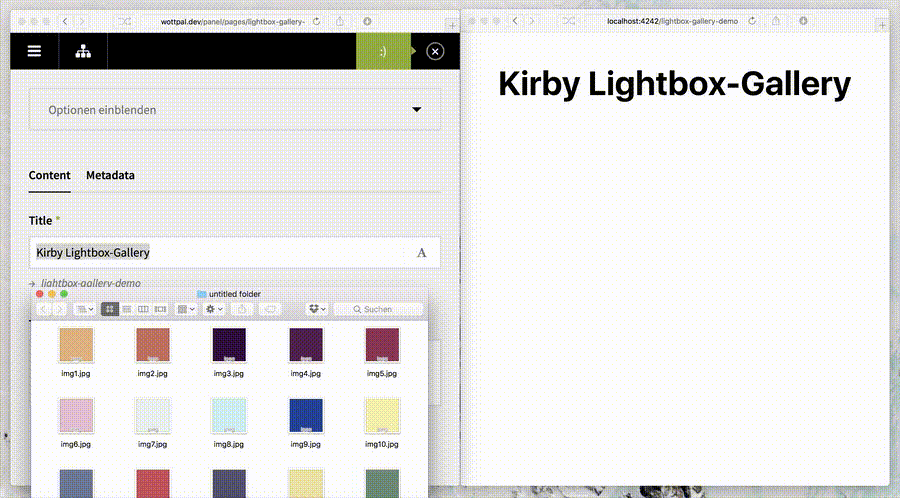
Task: Go back in the wottpal.dev browser window
Action: click(65, 21)
